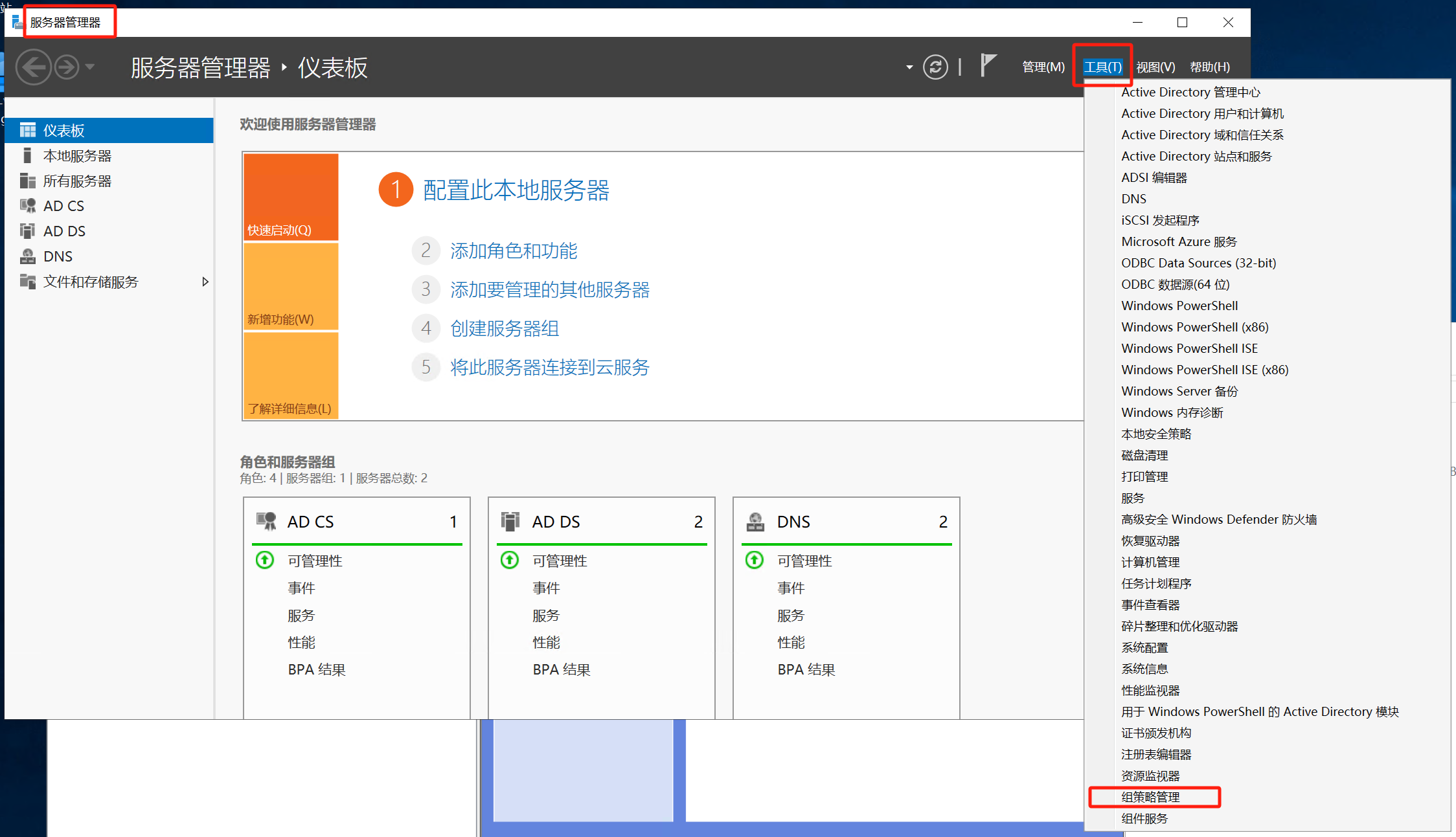Click 添加要管理的其他服务器 link
This screenshot has height=837, width=1456.
[550, 290]
